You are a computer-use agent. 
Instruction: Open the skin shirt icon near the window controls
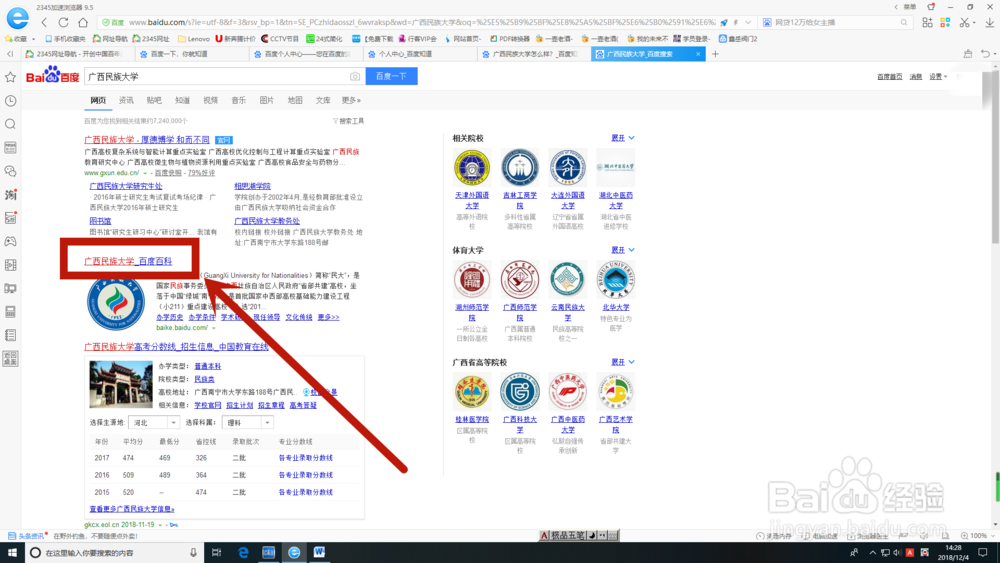[x=931, y=7]
